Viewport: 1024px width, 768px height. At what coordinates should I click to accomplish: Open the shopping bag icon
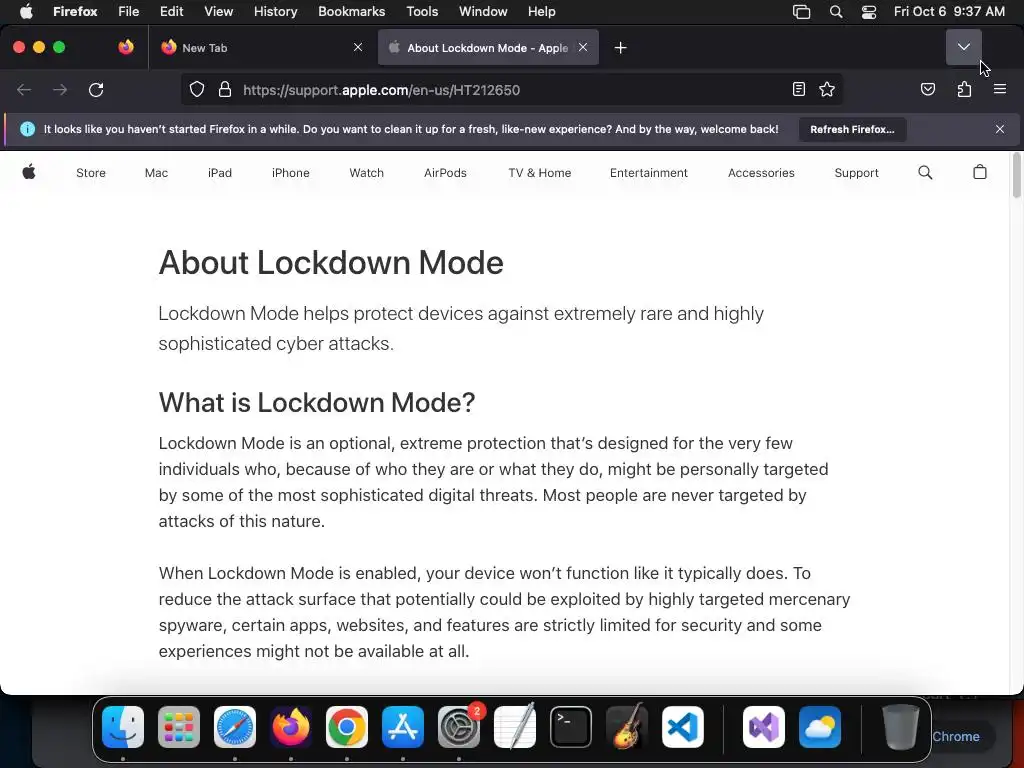click(x=980, y=172)
